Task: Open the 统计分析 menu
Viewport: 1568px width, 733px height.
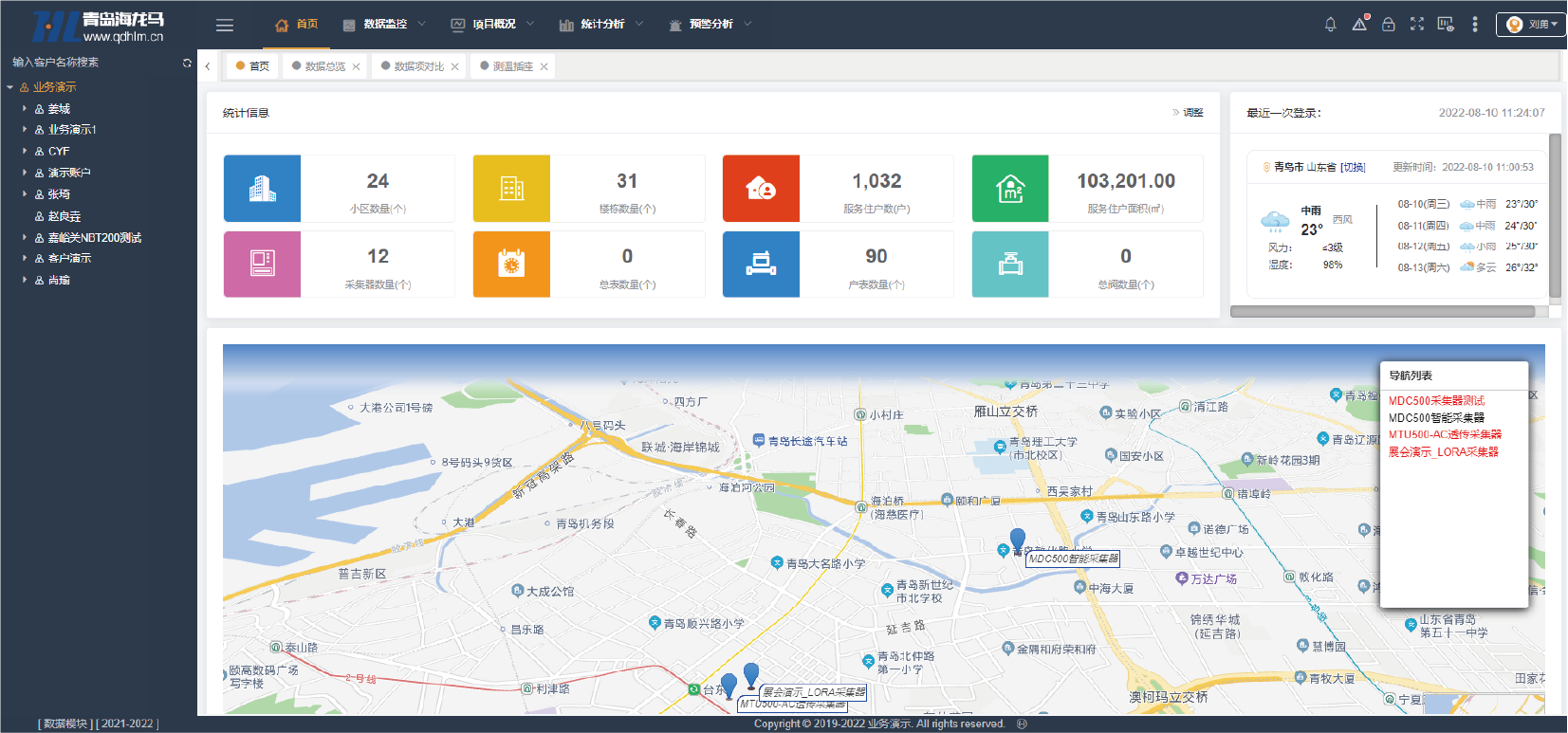Action: pyautogui.click(x=601, y=25)
